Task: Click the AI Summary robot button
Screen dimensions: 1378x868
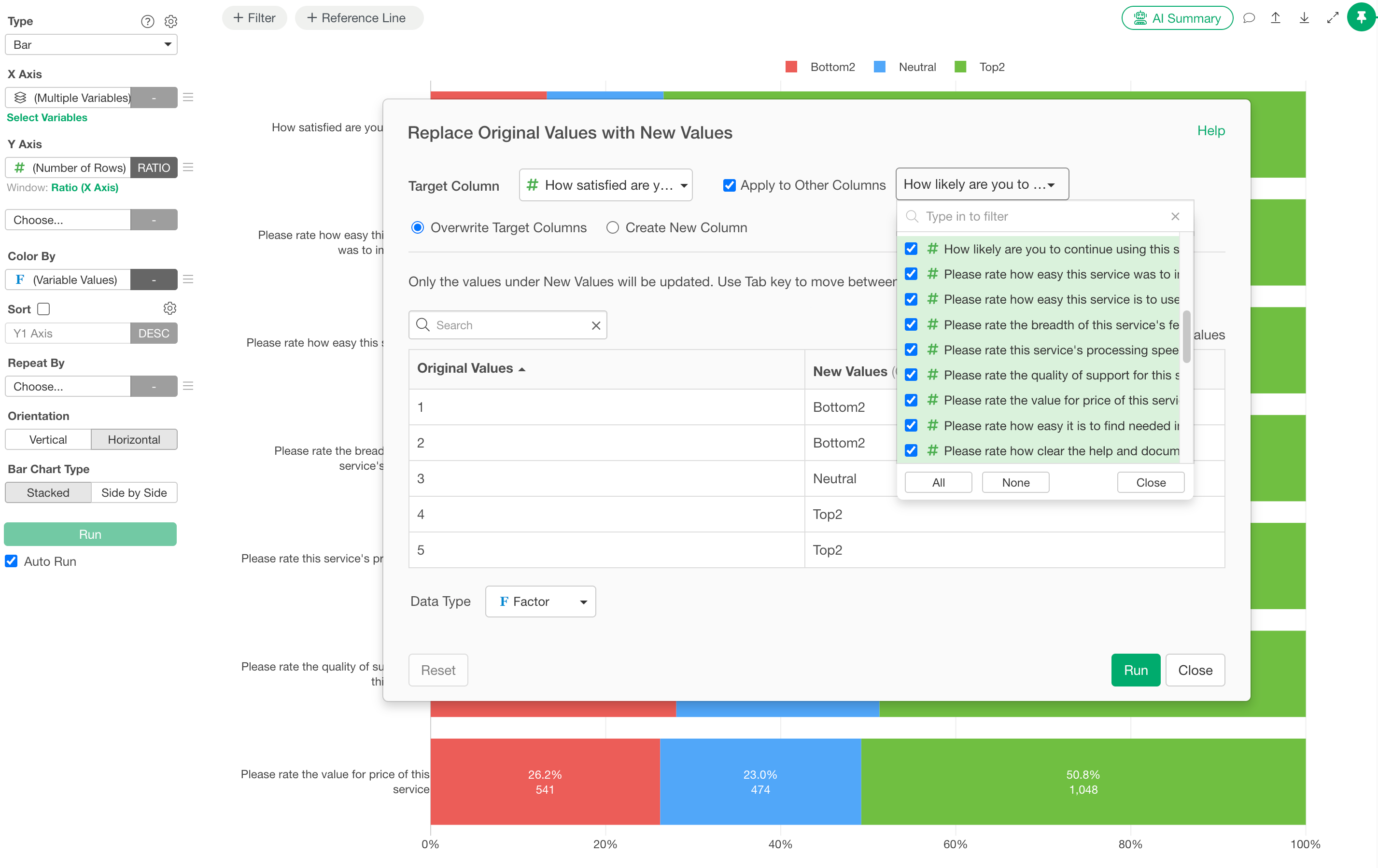Action: coord(1177,18)
